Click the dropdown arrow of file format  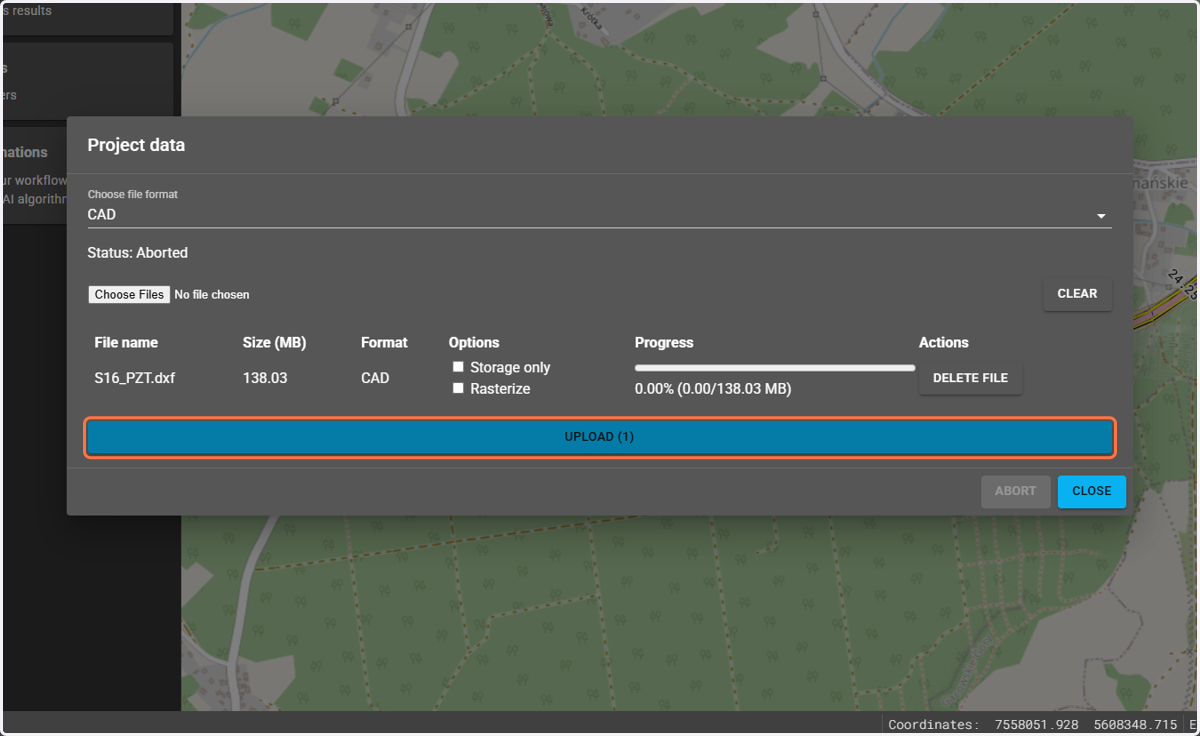1101,216
